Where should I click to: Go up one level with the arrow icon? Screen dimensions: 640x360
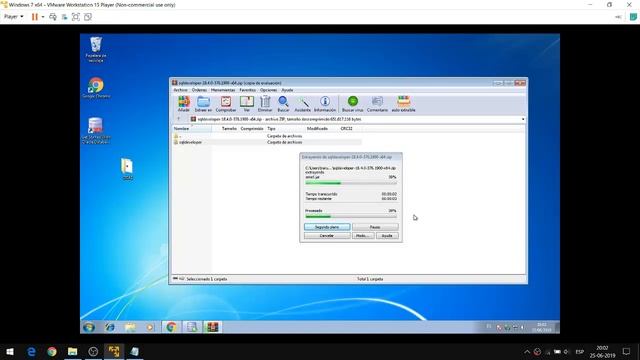178,119
